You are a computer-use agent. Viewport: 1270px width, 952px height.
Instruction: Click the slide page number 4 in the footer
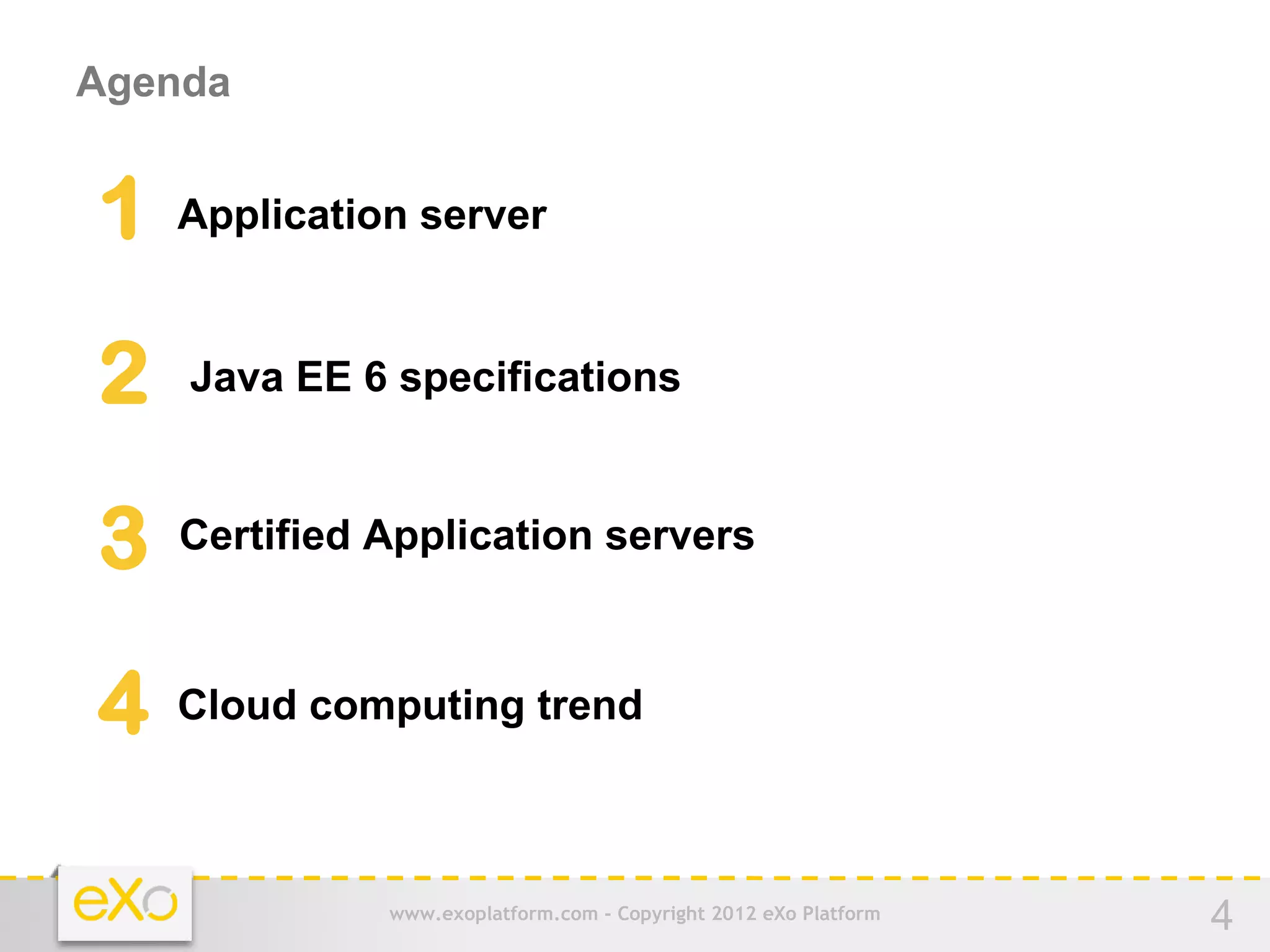point(1221,915)
